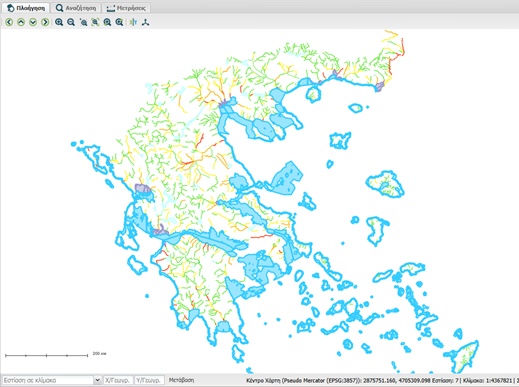Pan the map right with the arrow icon

[x=45, y=22]
